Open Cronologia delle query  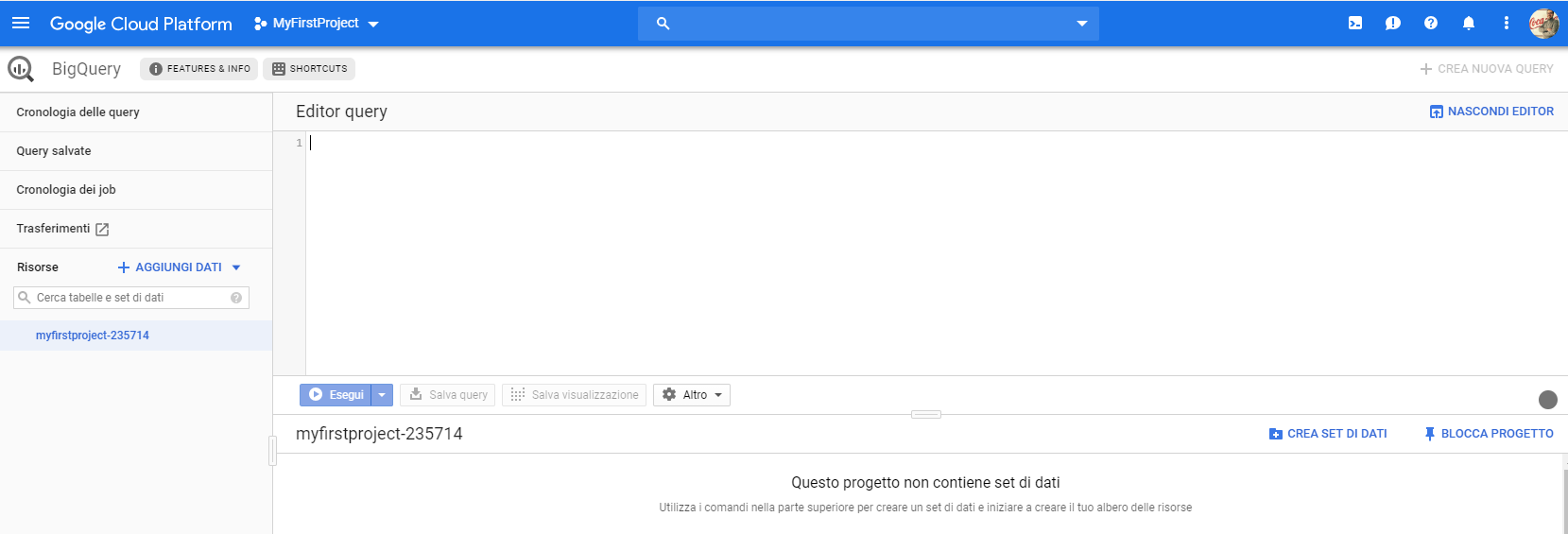[x=136, y=112]
